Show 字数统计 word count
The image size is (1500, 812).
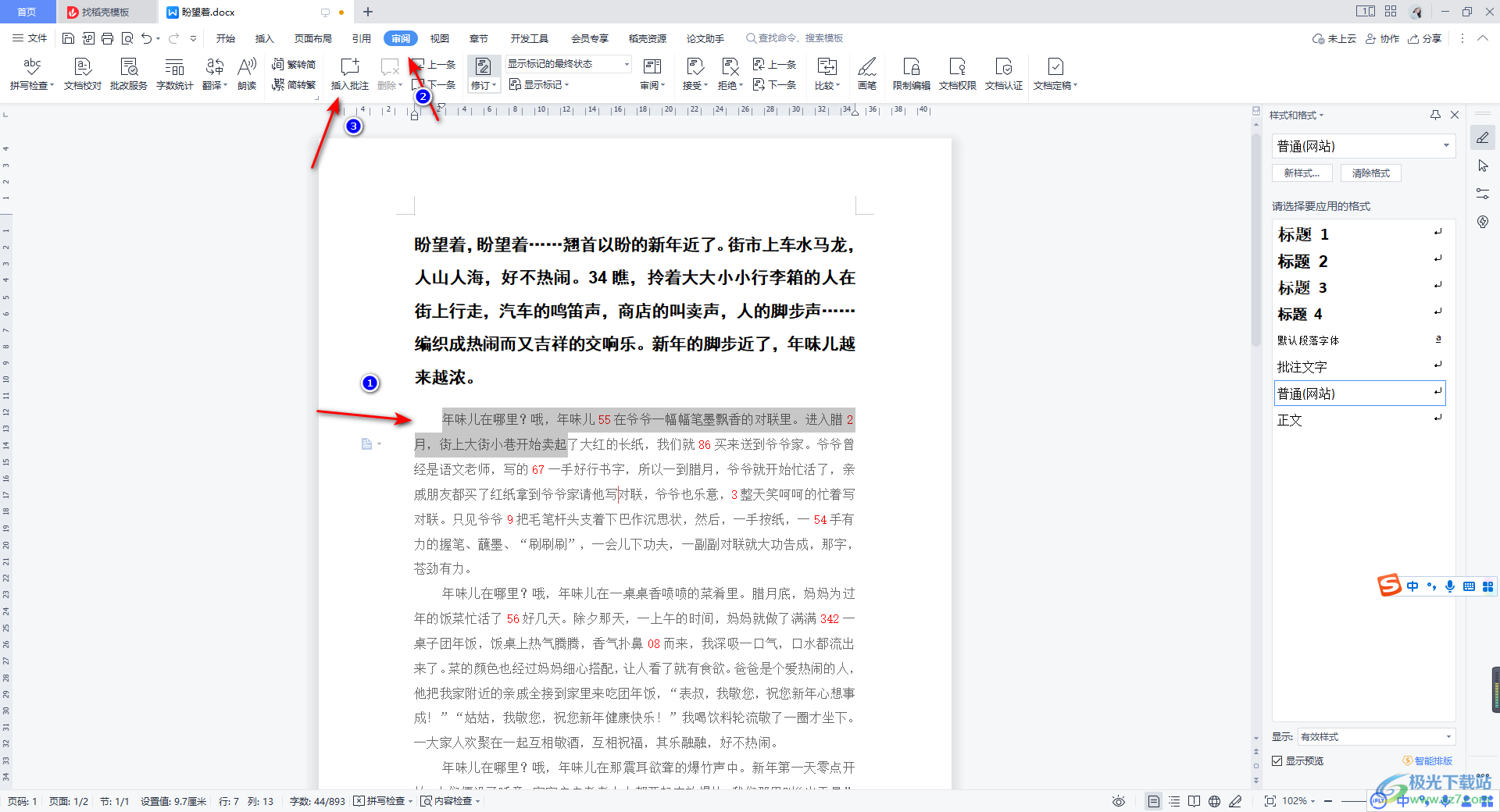[x=175, y=74]
